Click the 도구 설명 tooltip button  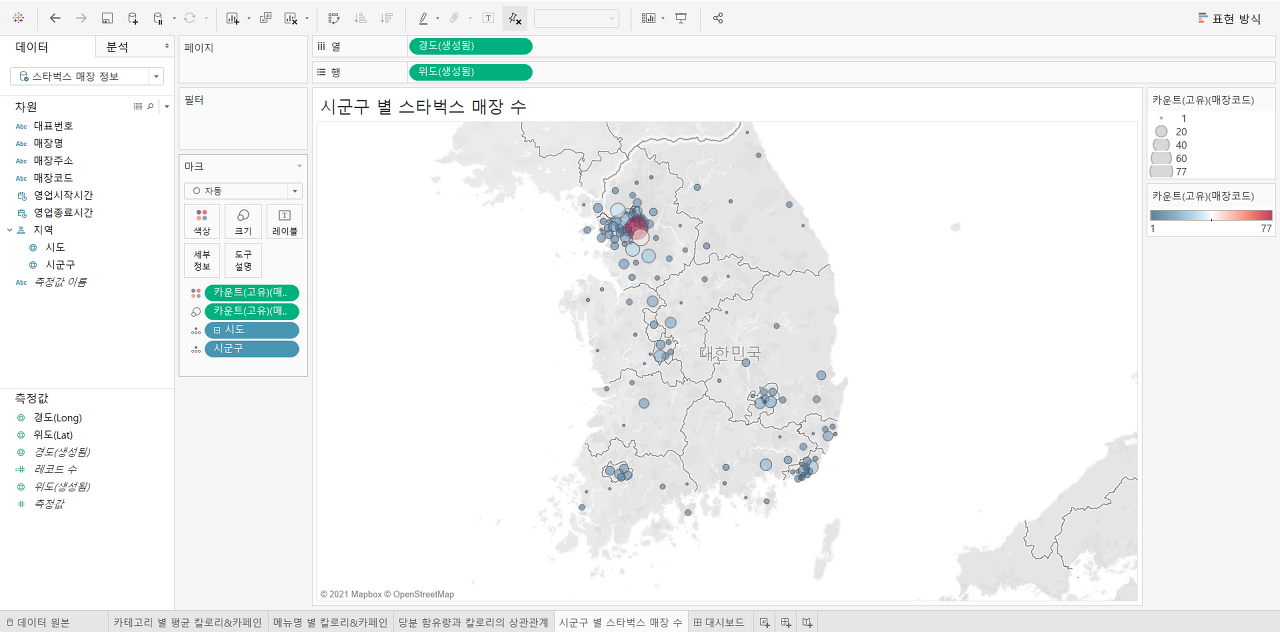point(243,260)
